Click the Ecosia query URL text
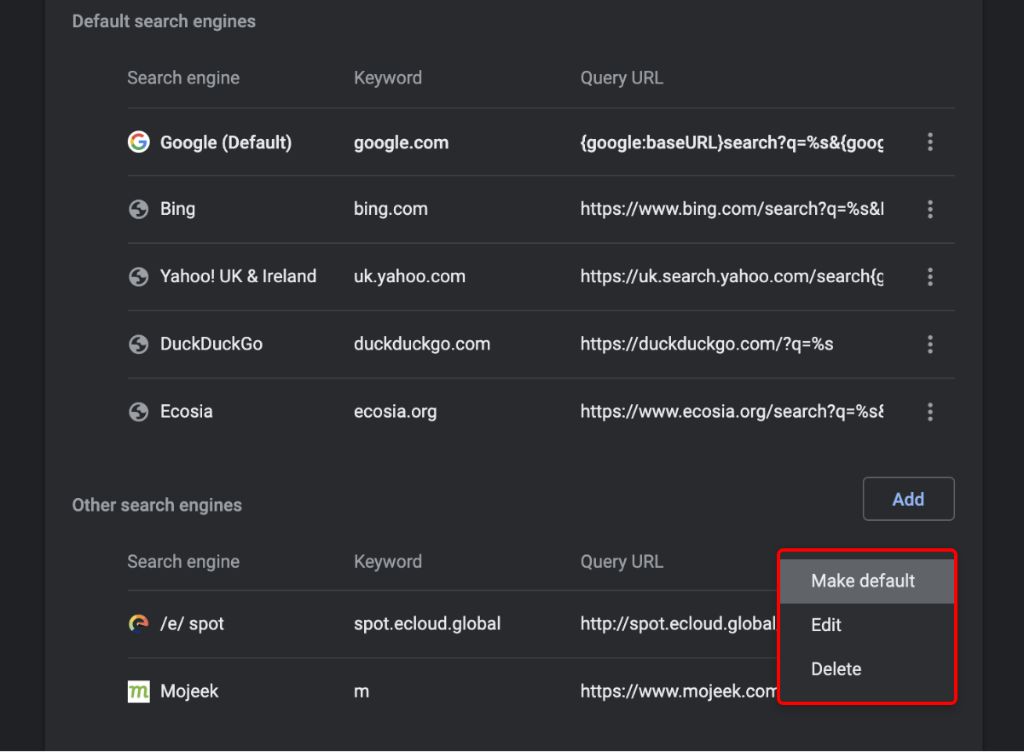This screenshot has height=752, width=1024. tap(731, 412)
